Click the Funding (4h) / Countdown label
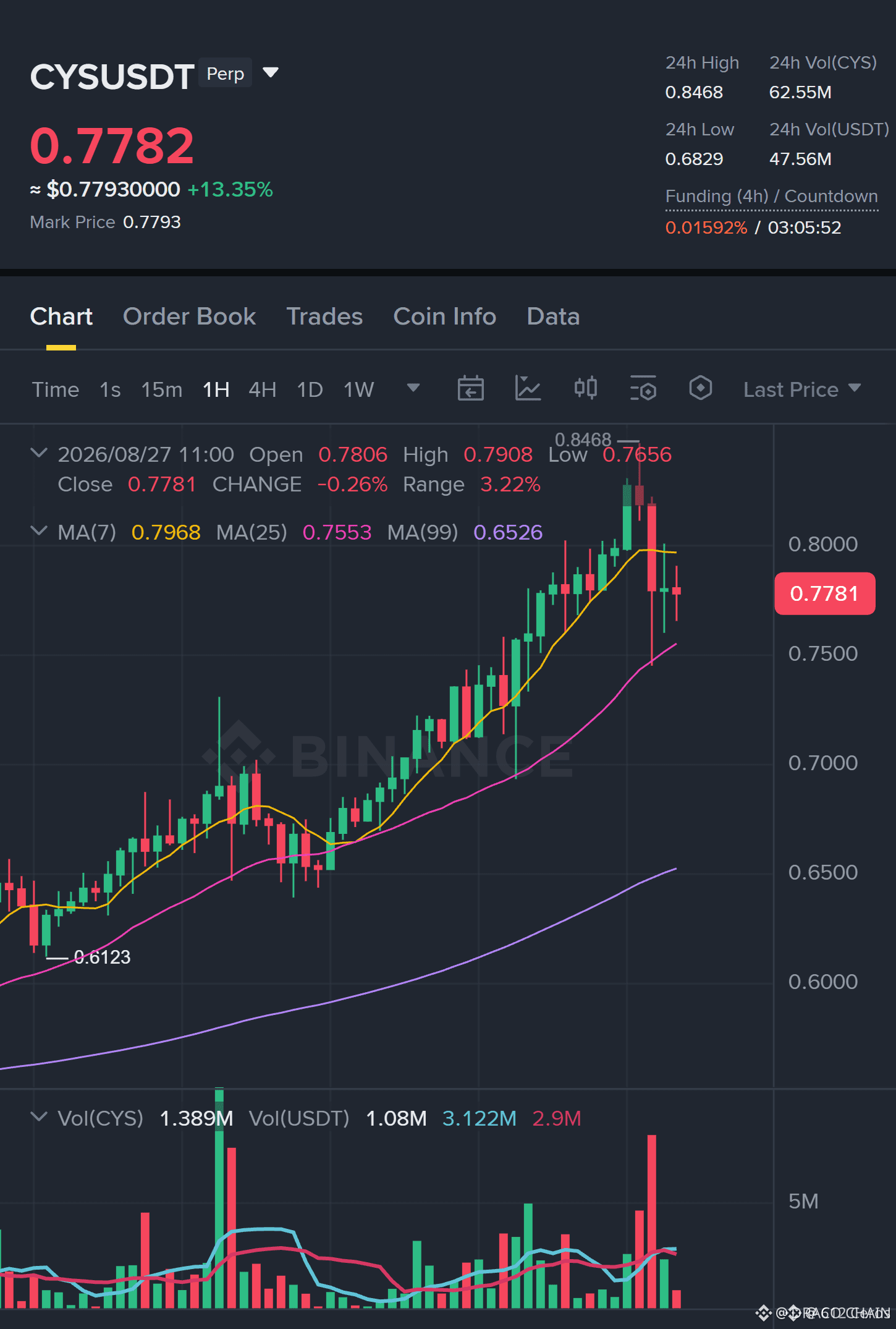Screen dimensions: 896x1329 (771, 196)
